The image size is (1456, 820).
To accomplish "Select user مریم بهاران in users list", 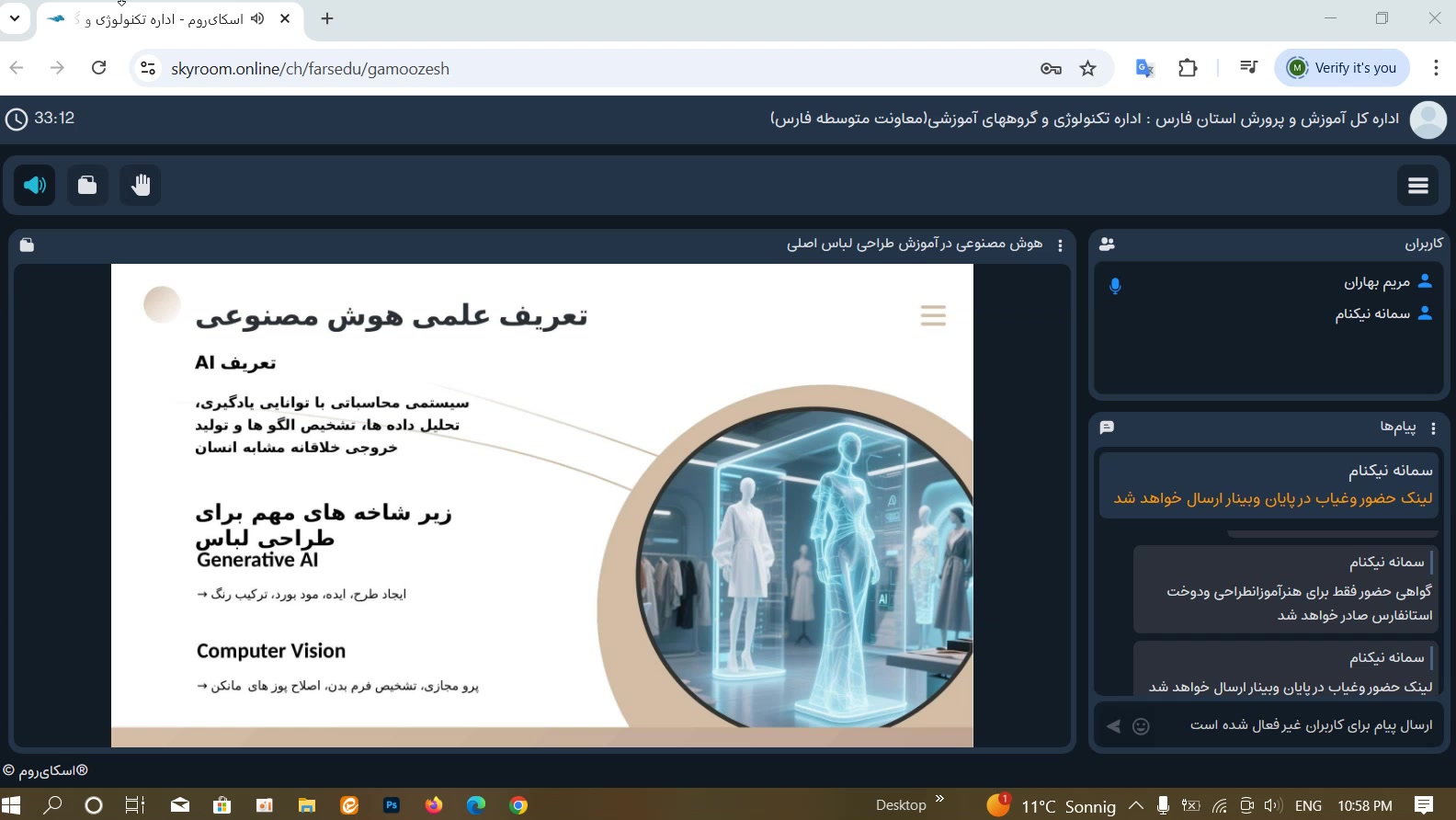I will click(1376, 282).
